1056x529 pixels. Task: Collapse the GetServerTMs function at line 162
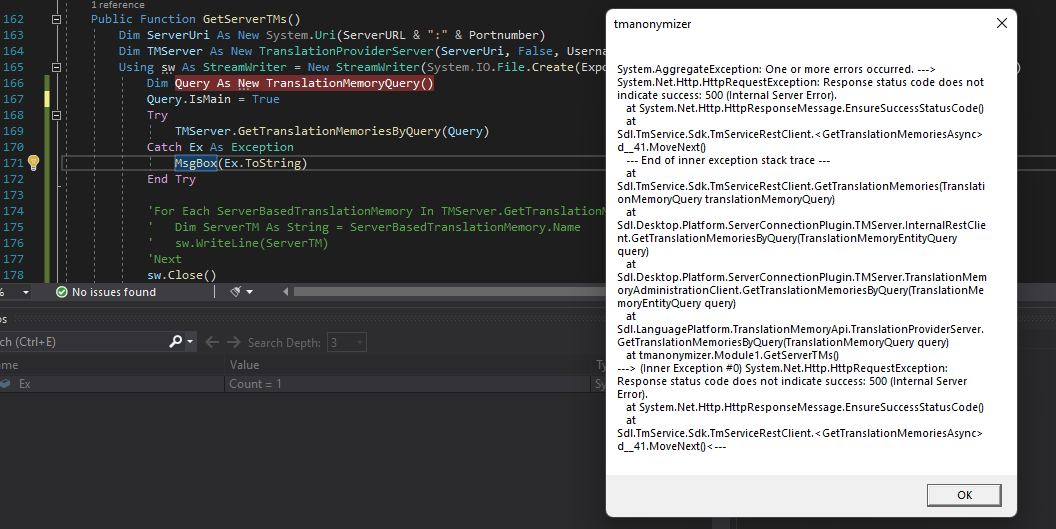pos(57,20)
